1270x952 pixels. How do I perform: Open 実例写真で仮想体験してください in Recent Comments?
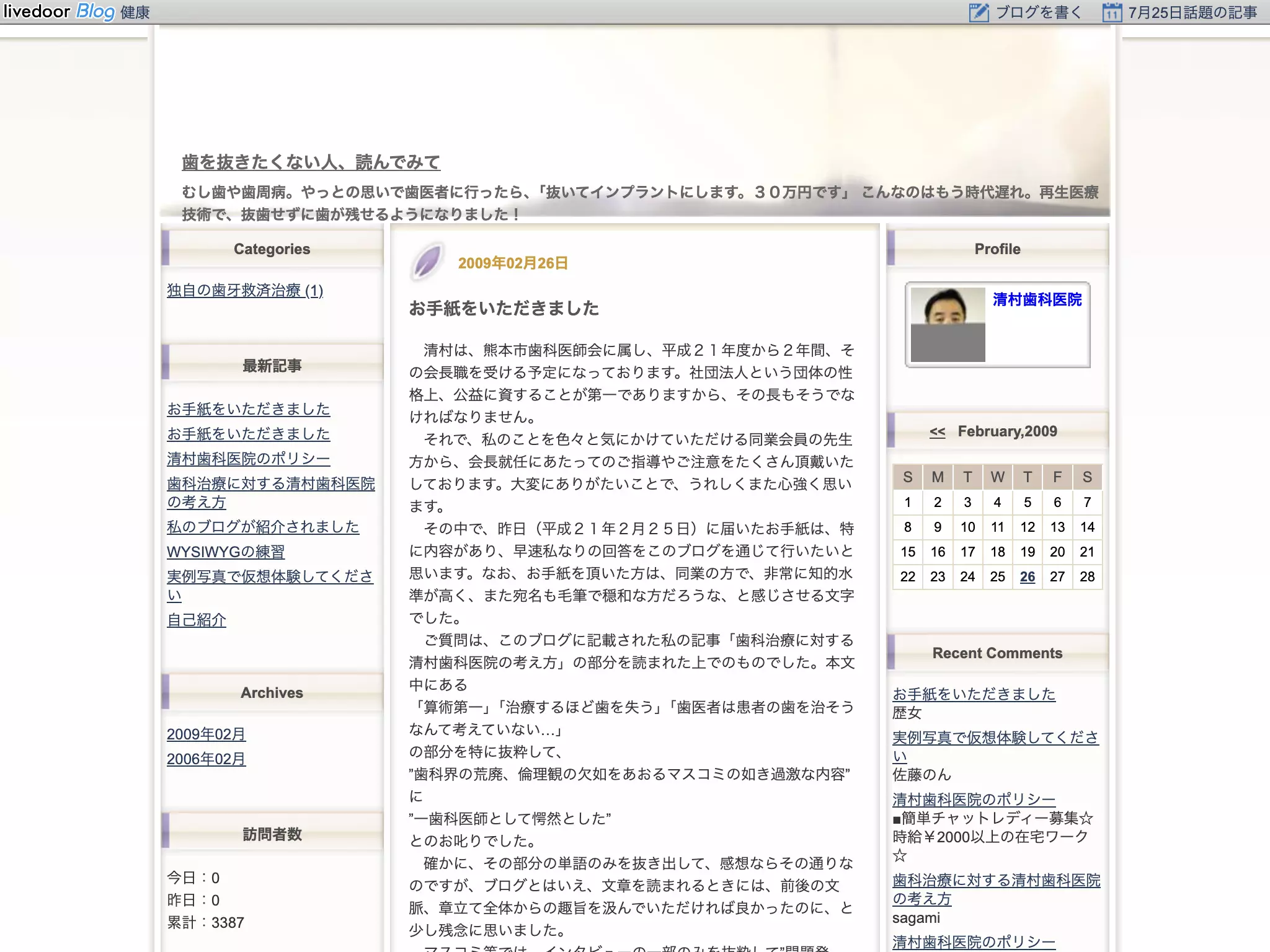[995, 747]
